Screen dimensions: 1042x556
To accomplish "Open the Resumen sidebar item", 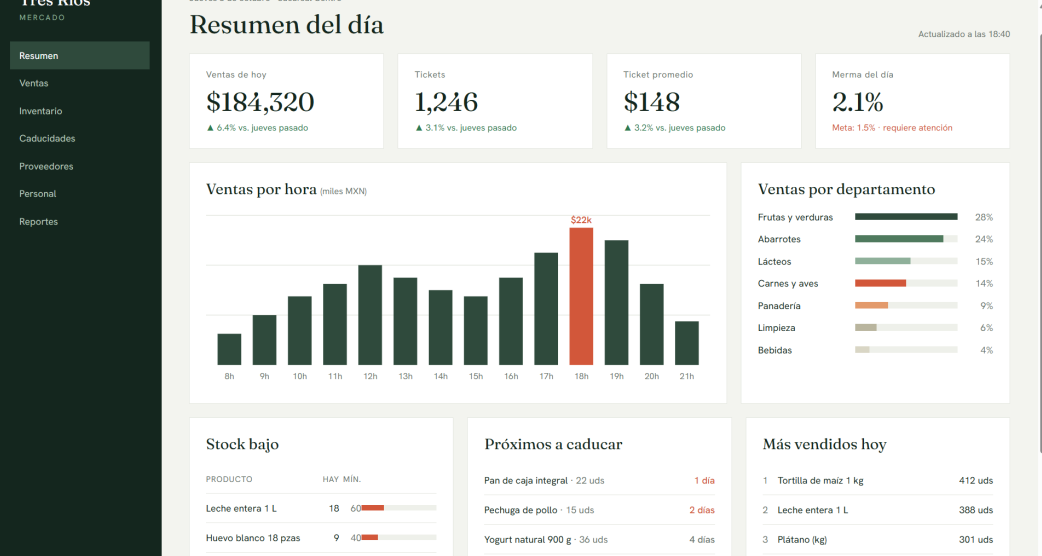I will 80,56.
